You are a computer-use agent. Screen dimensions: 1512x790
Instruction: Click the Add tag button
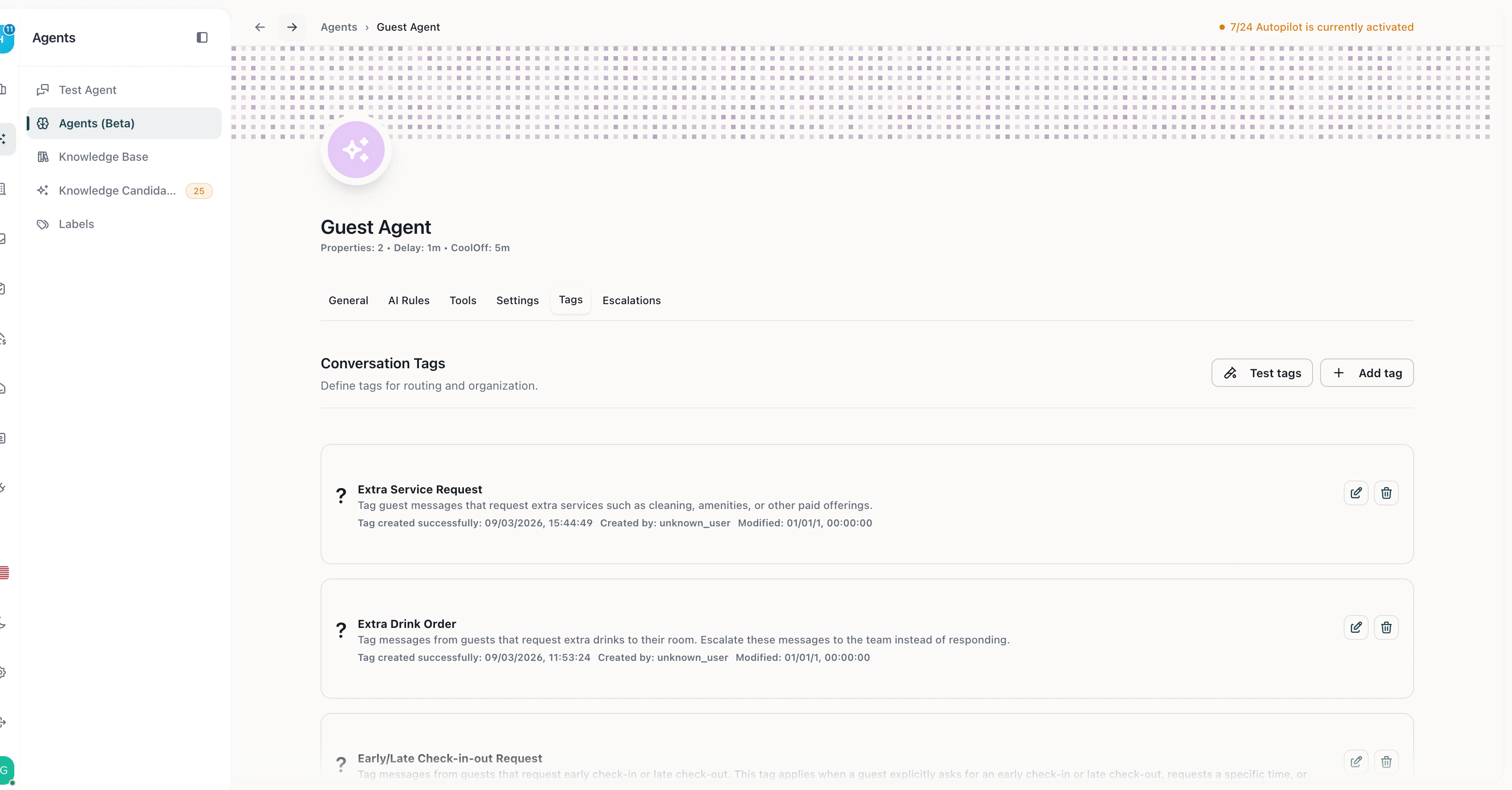(x=1366, y=373)
